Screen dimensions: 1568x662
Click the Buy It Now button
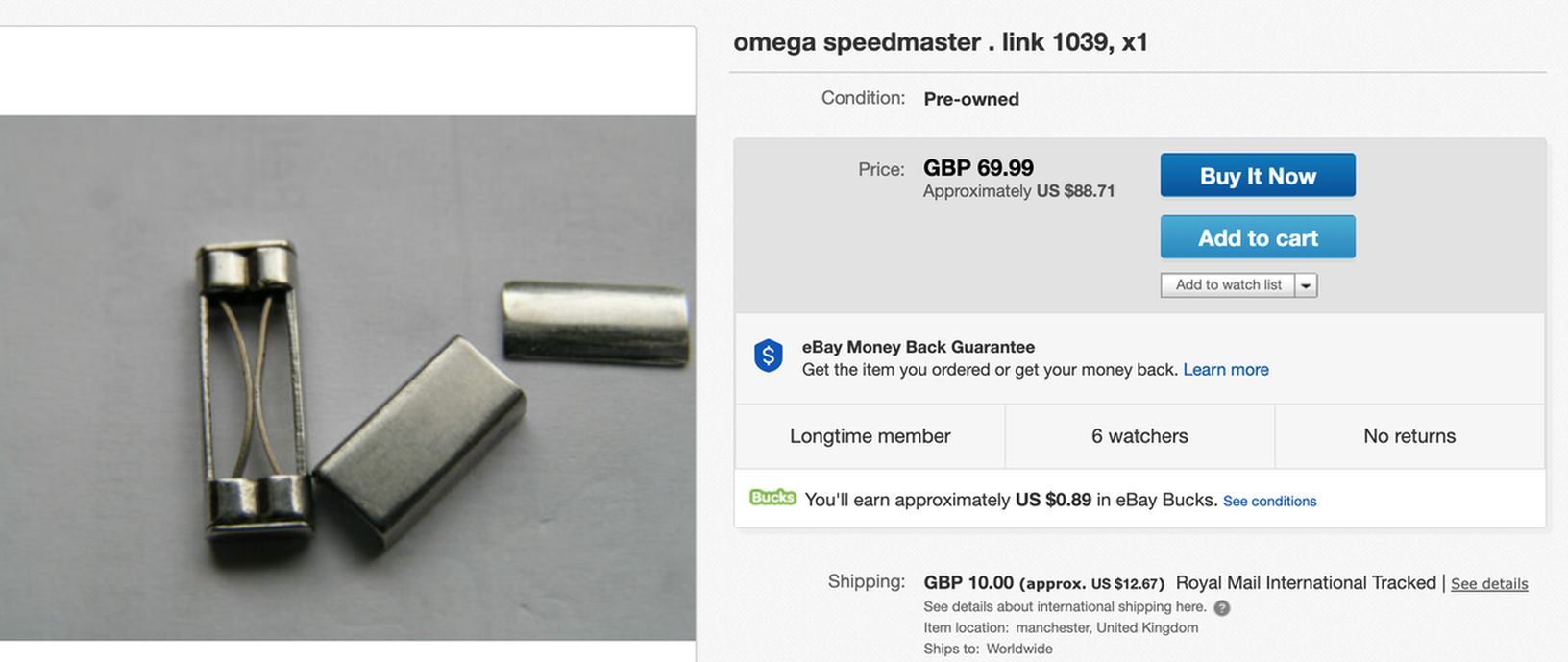(1257, 176)
